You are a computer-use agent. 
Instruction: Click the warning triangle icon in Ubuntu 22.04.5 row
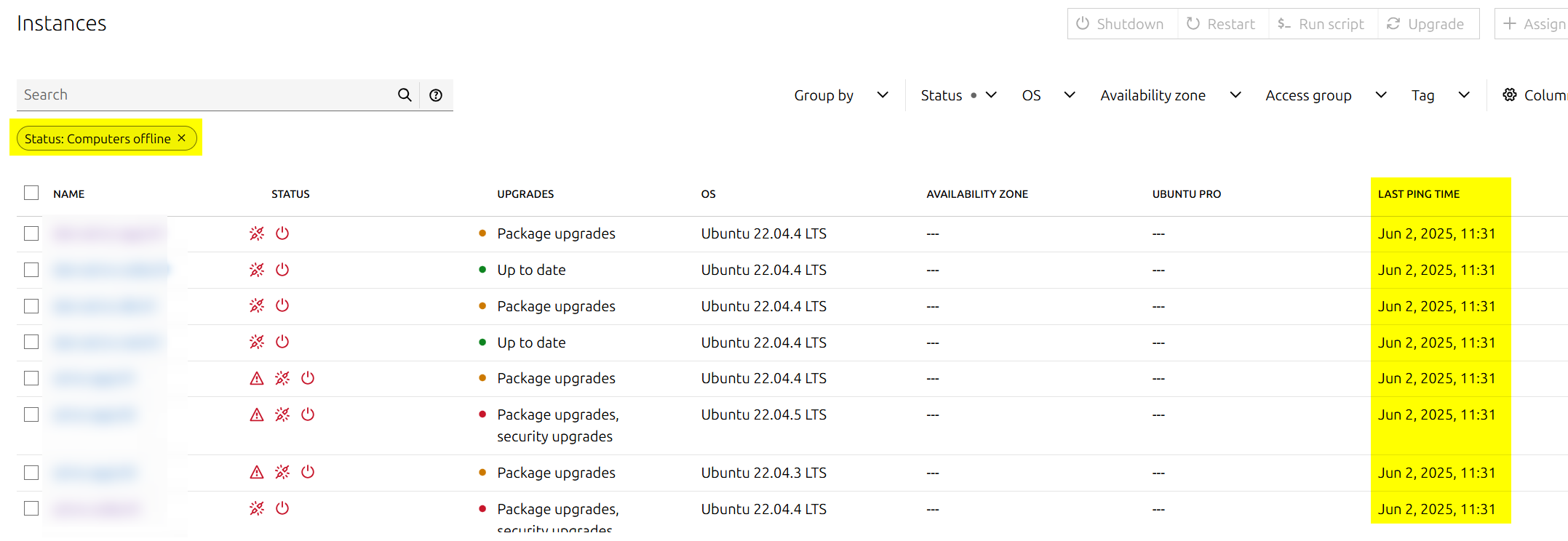pos(257,414)
